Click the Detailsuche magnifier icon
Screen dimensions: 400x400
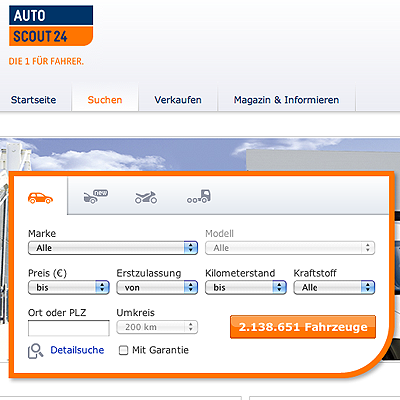click(x=35, y=351)
